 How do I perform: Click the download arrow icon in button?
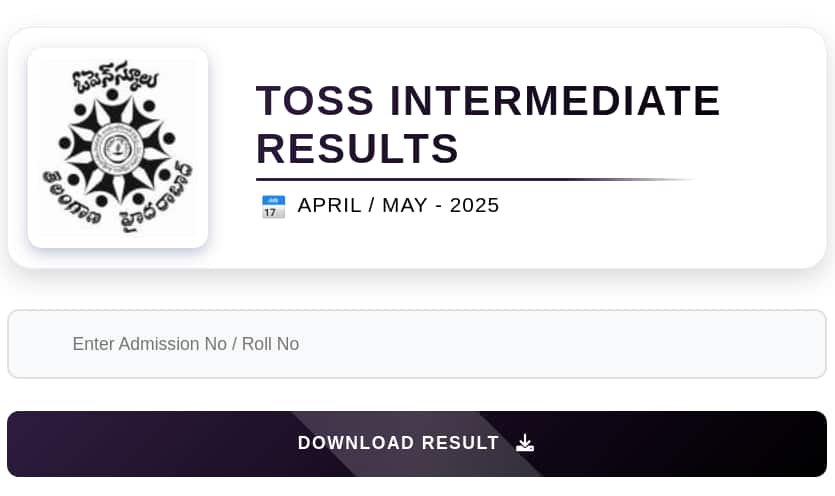pos(525,443)
